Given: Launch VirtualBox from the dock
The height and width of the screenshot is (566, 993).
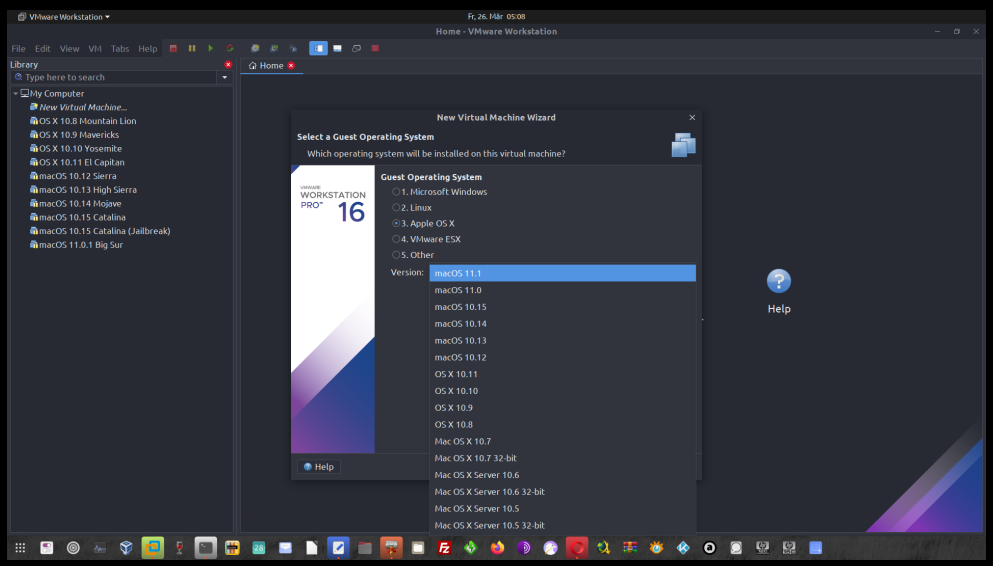Looking at the screenshot, I should pyautogui.click(x=126, y=548).
